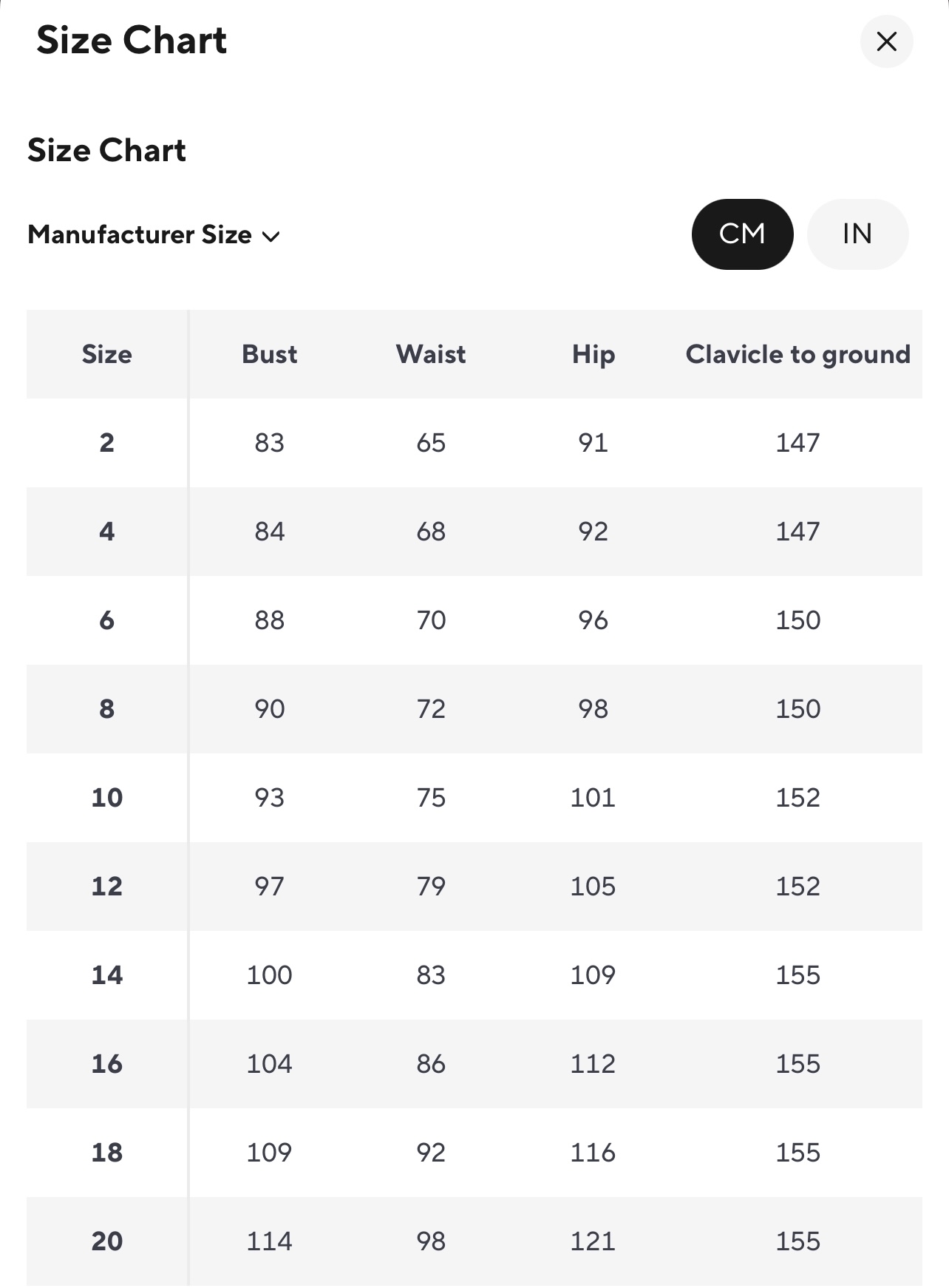This screenshot has width=949, height=1288.
Task: Click the Size Chart subheading text
Action: [x=106, y=150]
